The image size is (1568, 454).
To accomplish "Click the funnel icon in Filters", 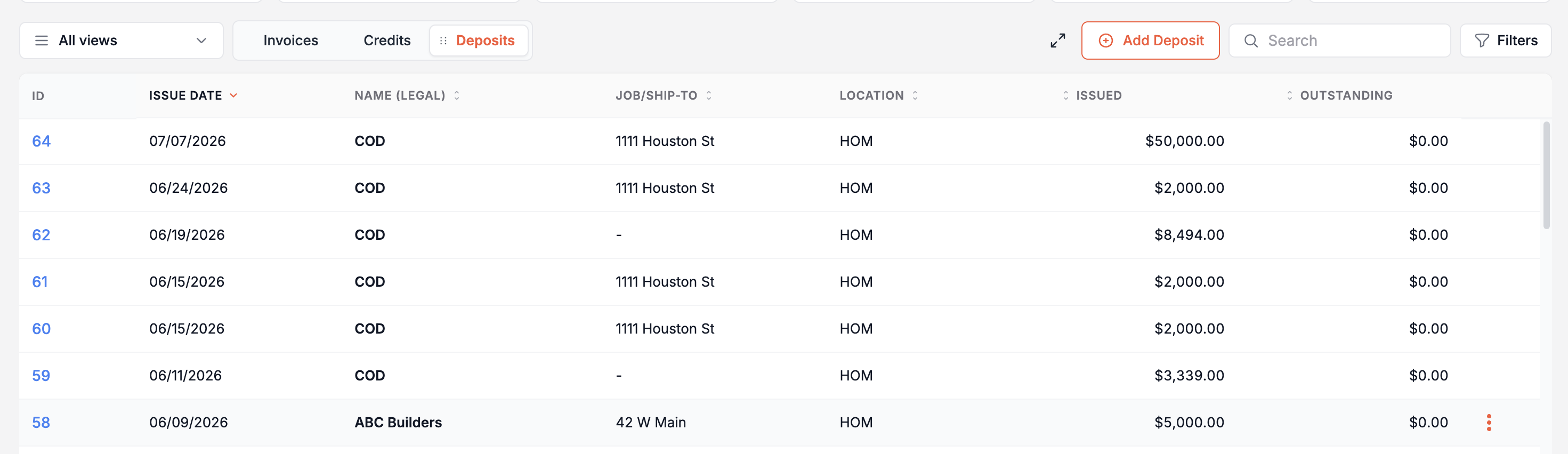I will point(1482,41).
